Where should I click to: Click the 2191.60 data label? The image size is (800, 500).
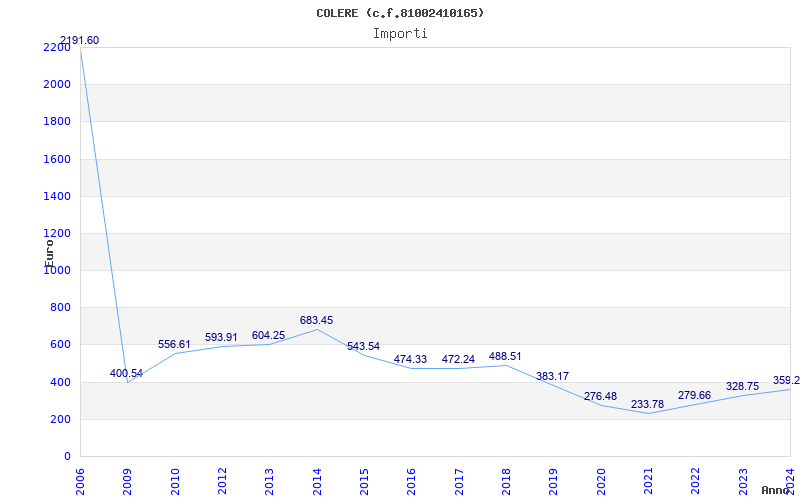tap(80, 41)
